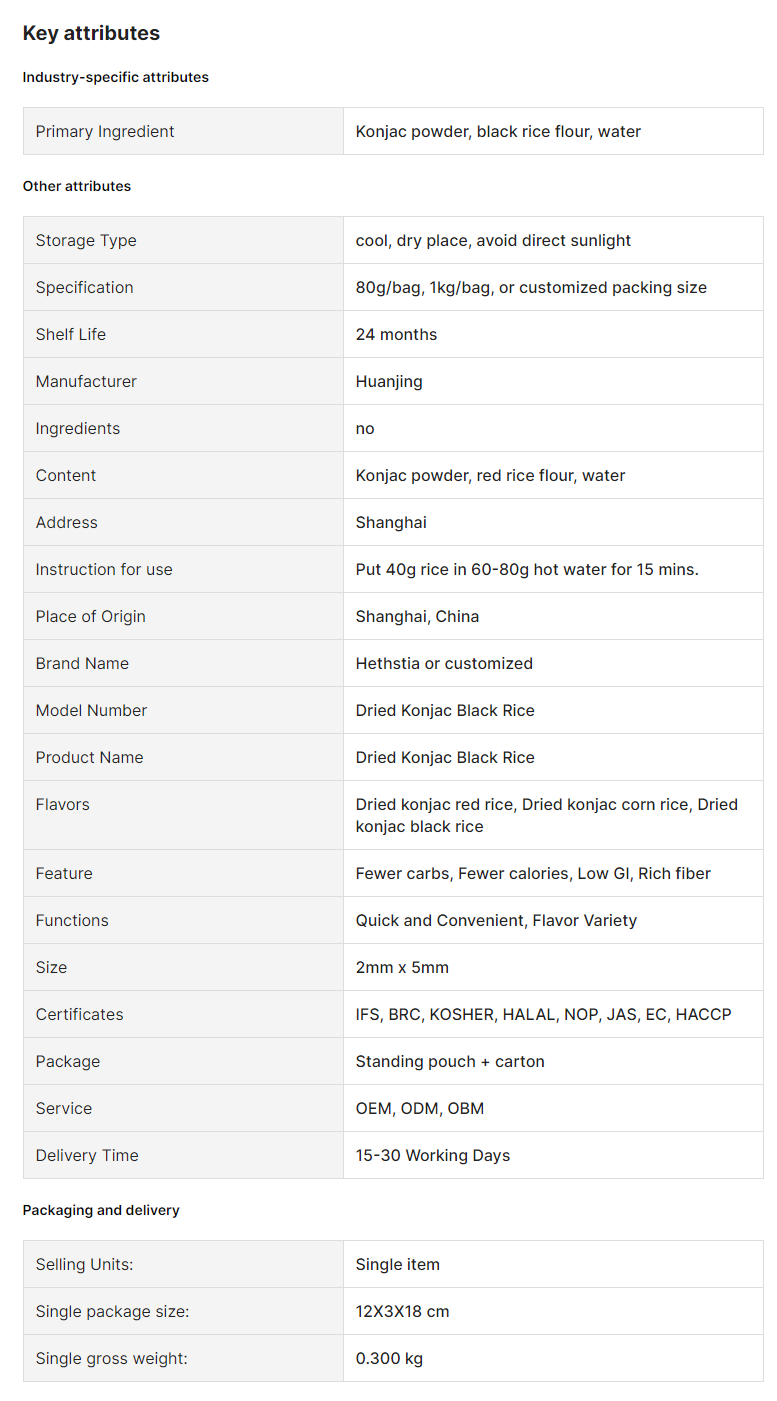
Task: Select the Instruction for use label
Action: point(104,569)
